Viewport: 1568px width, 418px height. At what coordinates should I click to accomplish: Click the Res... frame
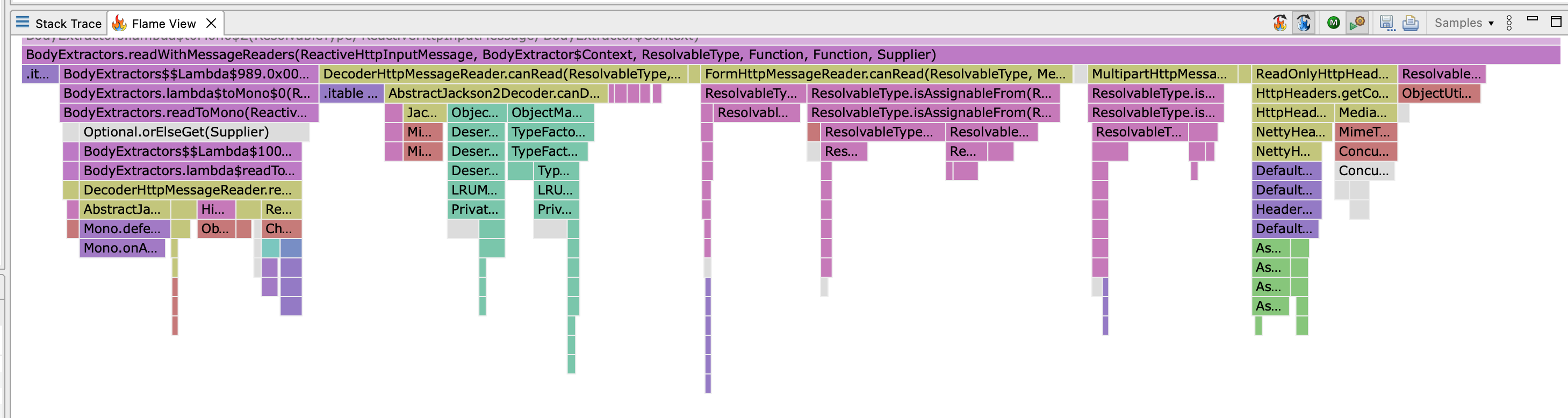[x=844, y=152]
